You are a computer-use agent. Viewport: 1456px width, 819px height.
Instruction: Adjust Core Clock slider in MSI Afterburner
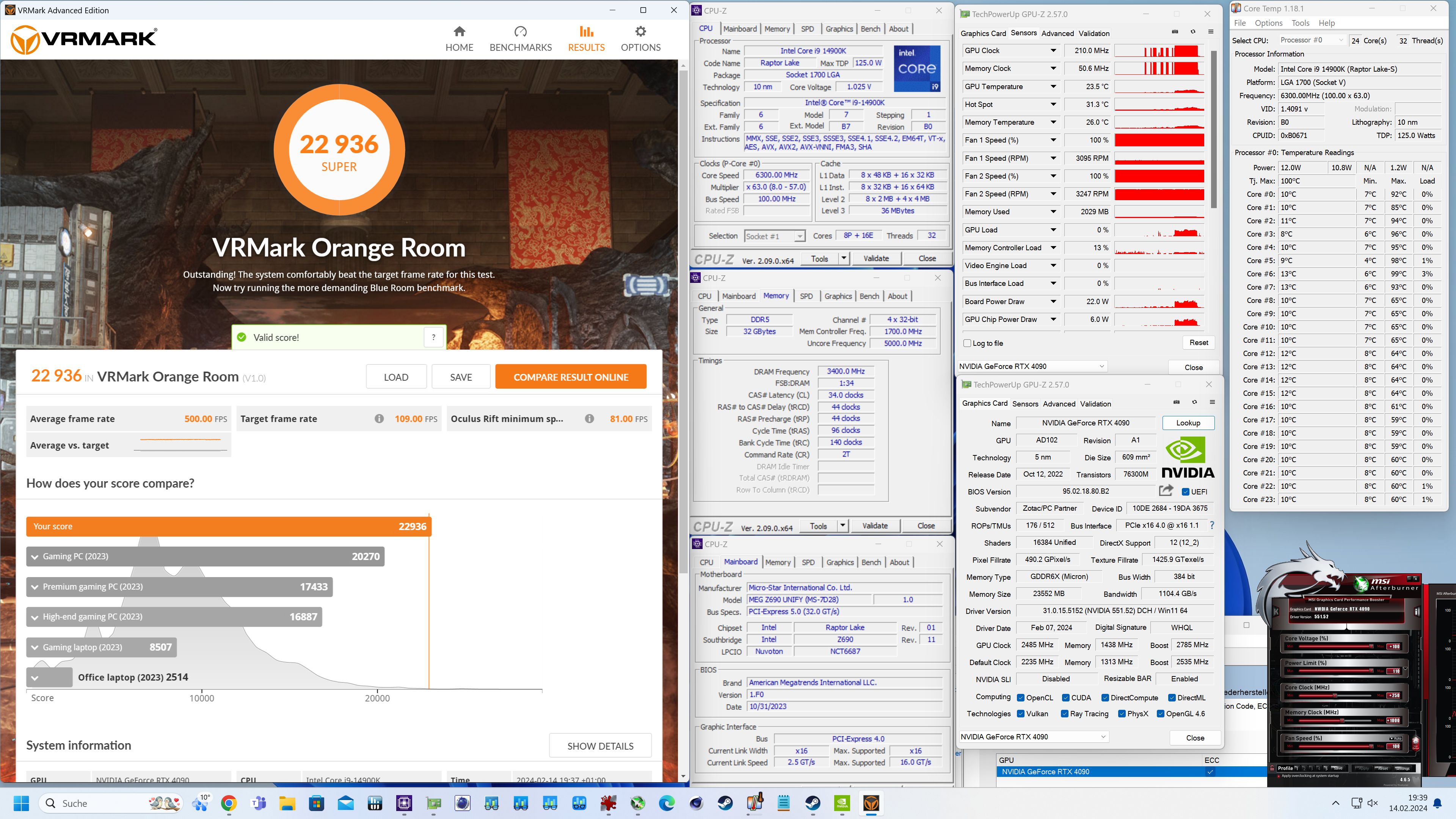[1335, 696]
